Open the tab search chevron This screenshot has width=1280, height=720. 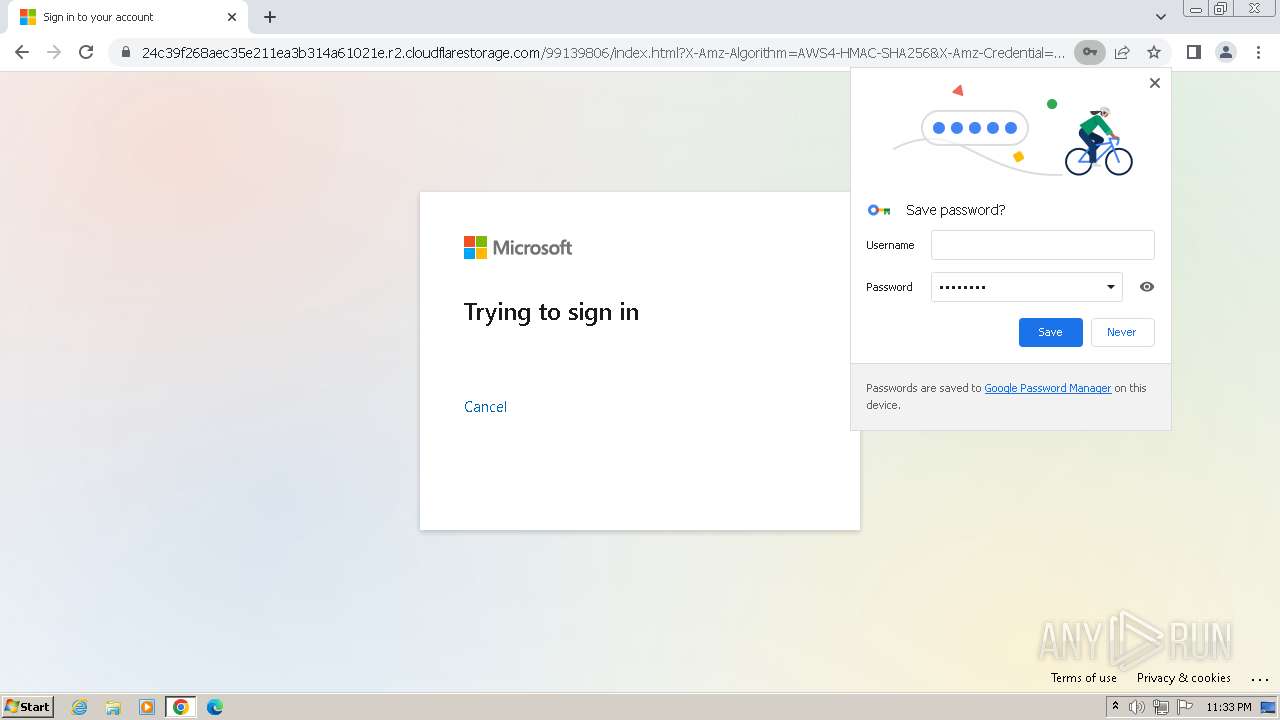click(1161, 17)
